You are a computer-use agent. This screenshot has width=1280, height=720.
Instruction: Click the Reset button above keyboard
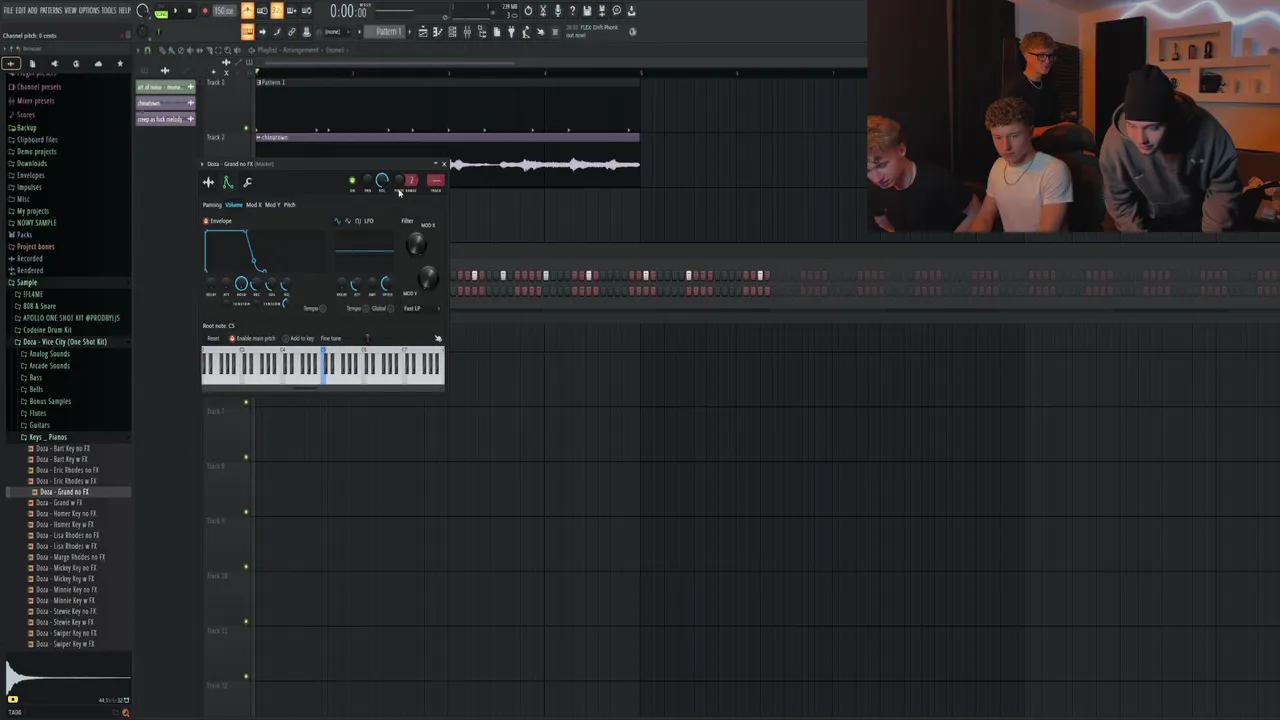click(213, 338)
